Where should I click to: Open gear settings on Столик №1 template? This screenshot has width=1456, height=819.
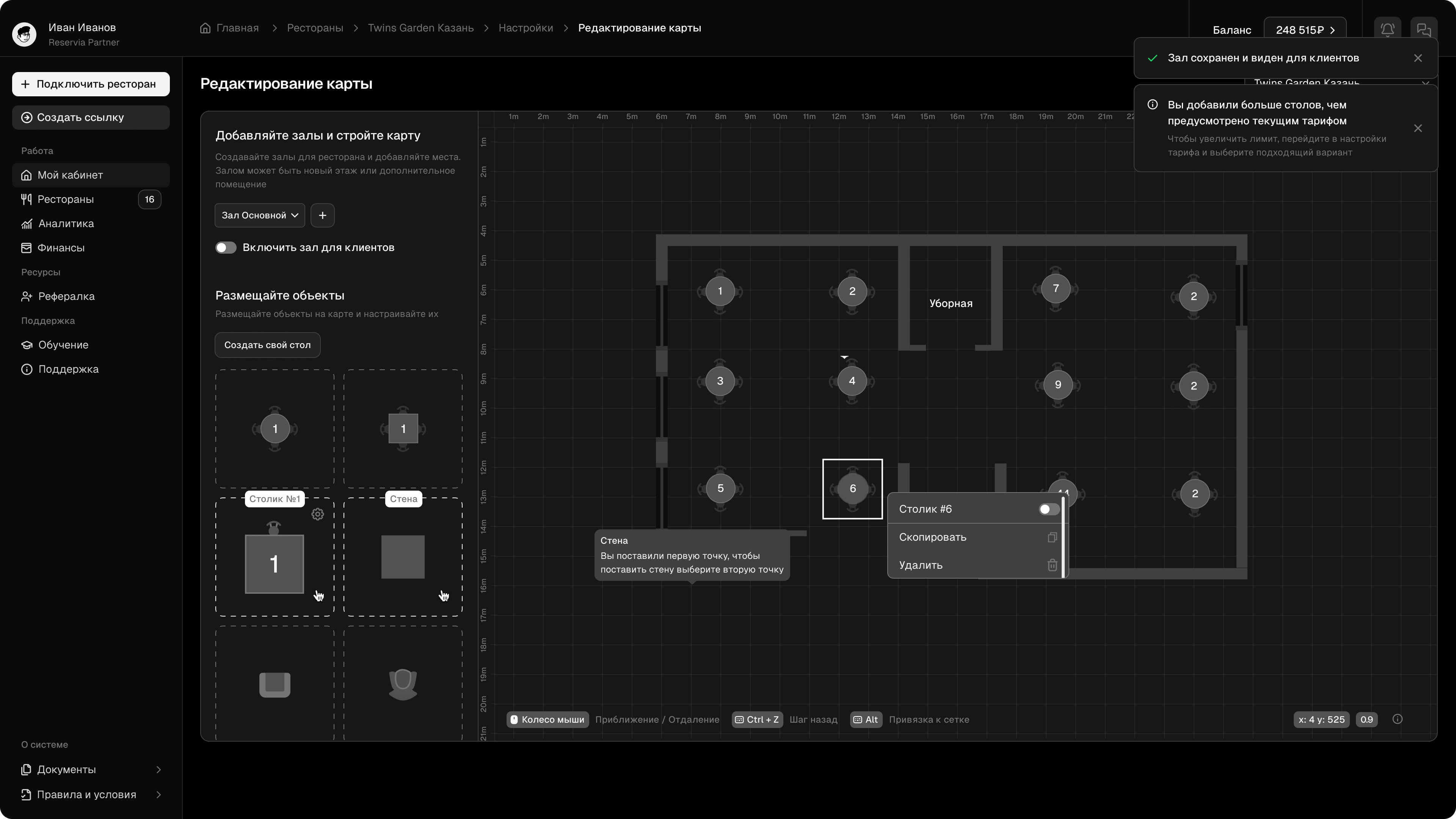pyautogui.click(x=317, y=514)
